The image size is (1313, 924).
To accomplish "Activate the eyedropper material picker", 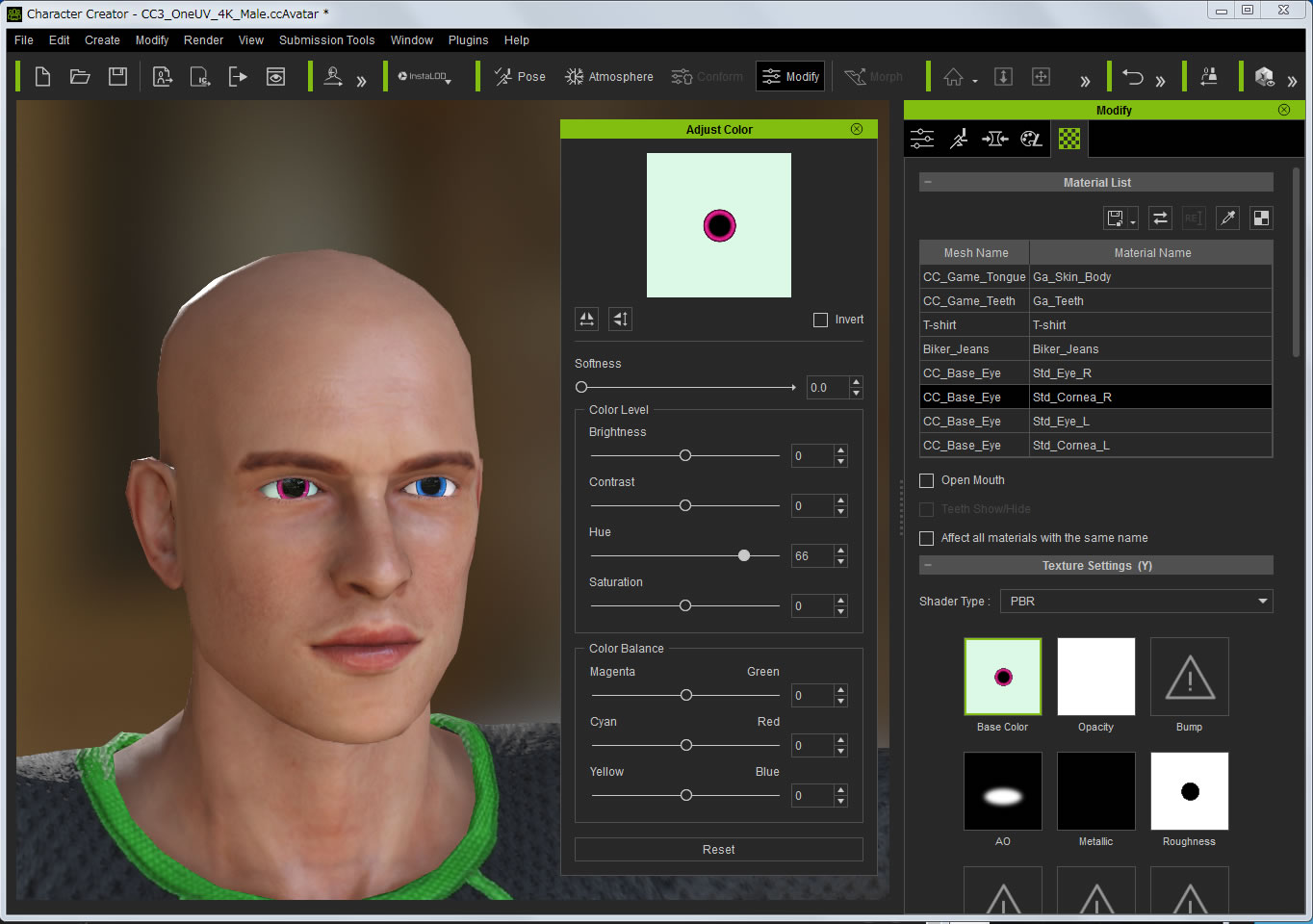I will click(1227, 218).
